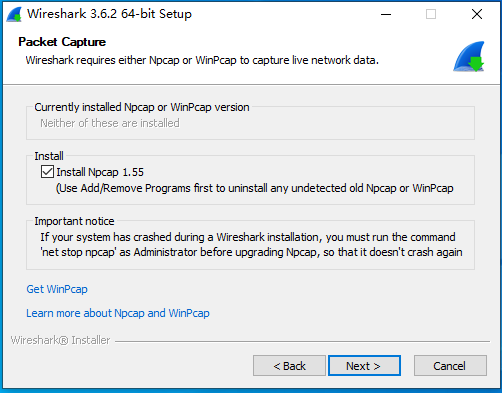Close the Wireshark Setup window
The height and width of the screenshot is (393, 502).
[x=477, y=14]
